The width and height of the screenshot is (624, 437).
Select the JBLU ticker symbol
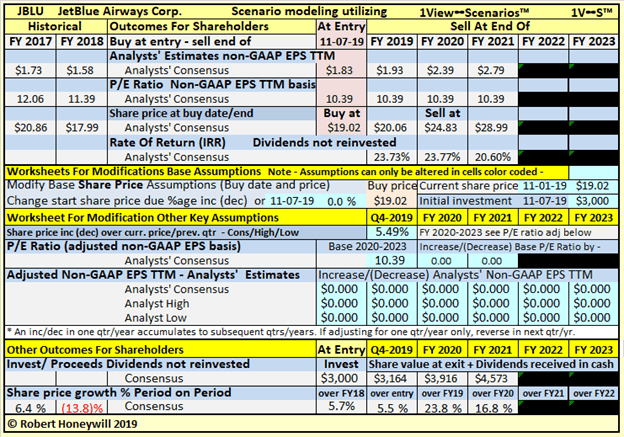click(x=30, y=11)
